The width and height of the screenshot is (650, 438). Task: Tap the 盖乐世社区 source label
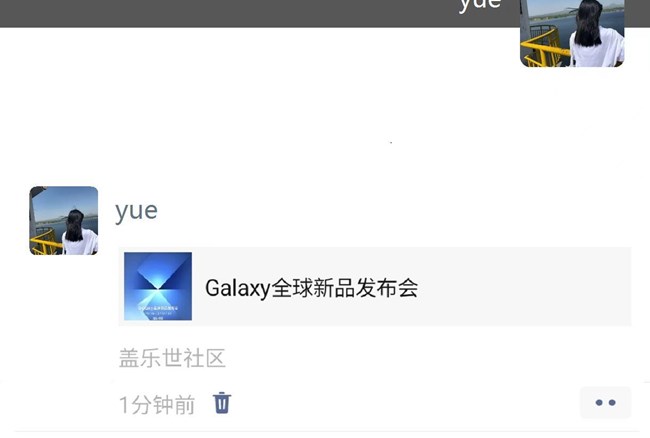[x=172, y=358]
